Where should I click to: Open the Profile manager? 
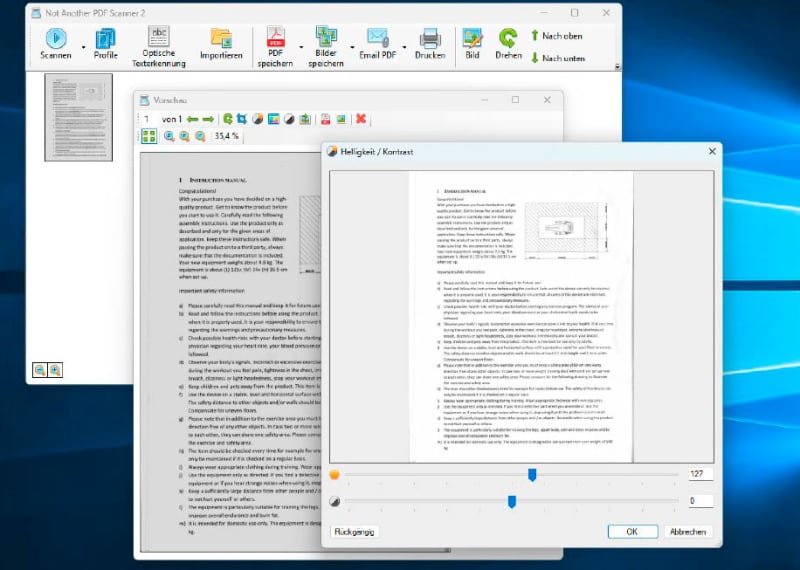pyautogui.click(x=106, y=44)
